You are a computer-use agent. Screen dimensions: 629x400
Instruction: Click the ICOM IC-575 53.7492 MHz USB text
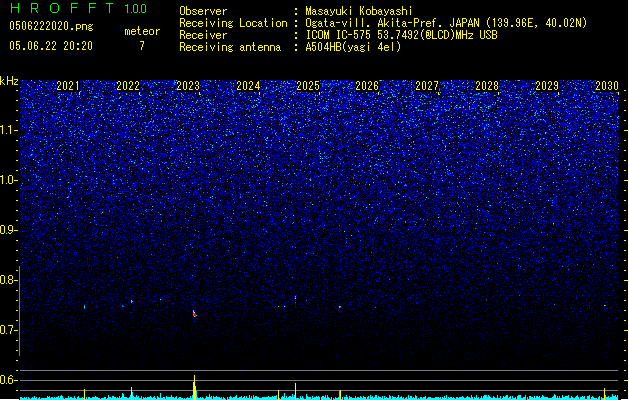pos(402,35)
